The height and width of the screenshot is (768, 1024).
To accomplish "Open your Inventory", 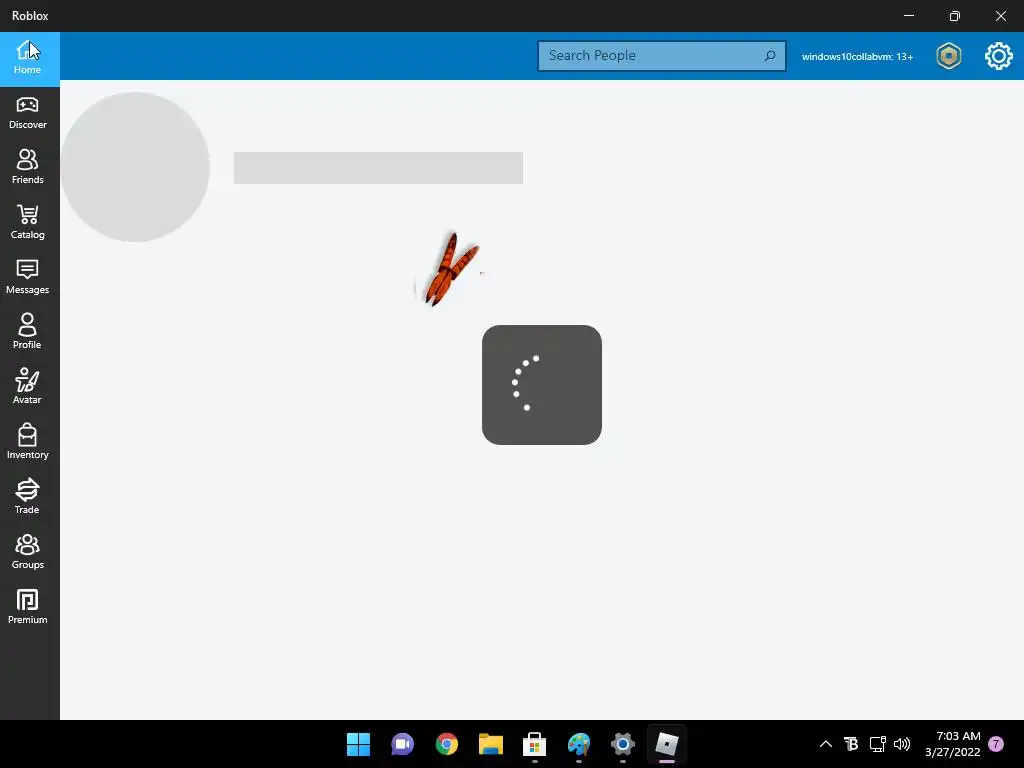I will click(x=27, y=442).
